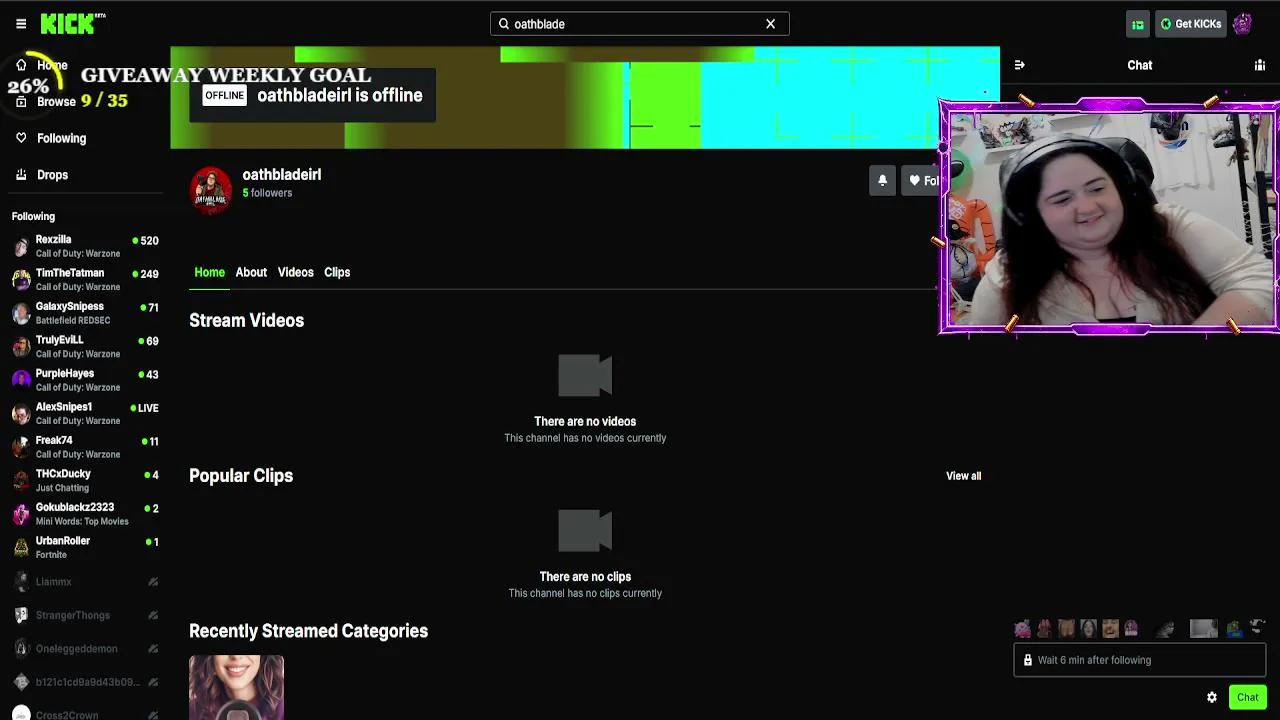Viewport: 1280px width, 720px height.
Task: Clear the oathblade search text
Action: (771, 24)
